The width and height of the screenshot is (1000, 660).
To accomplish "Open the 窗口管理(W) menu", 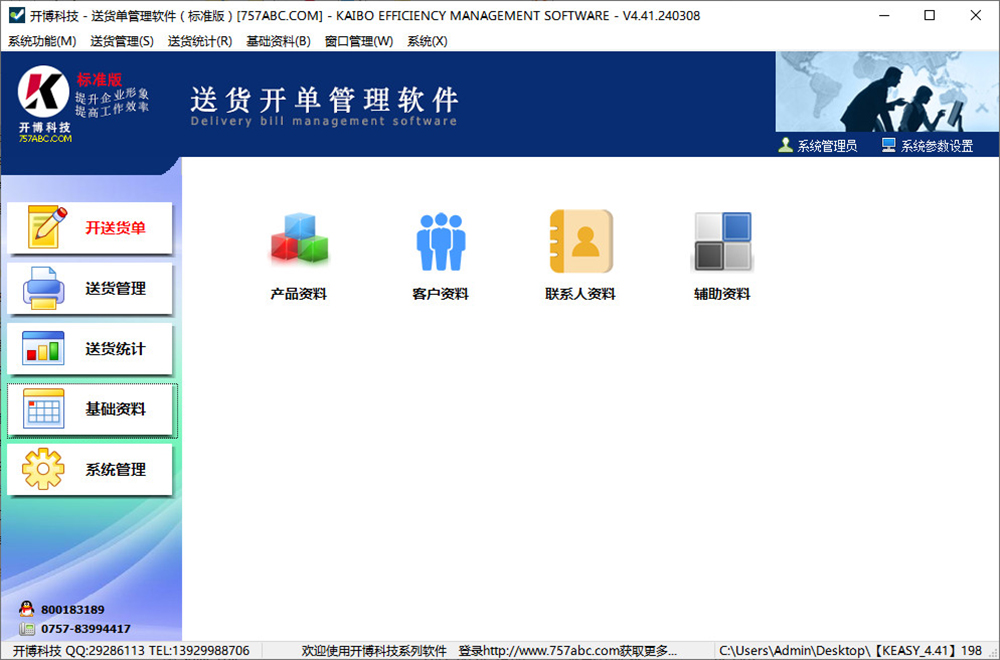I will click(359, 41).
